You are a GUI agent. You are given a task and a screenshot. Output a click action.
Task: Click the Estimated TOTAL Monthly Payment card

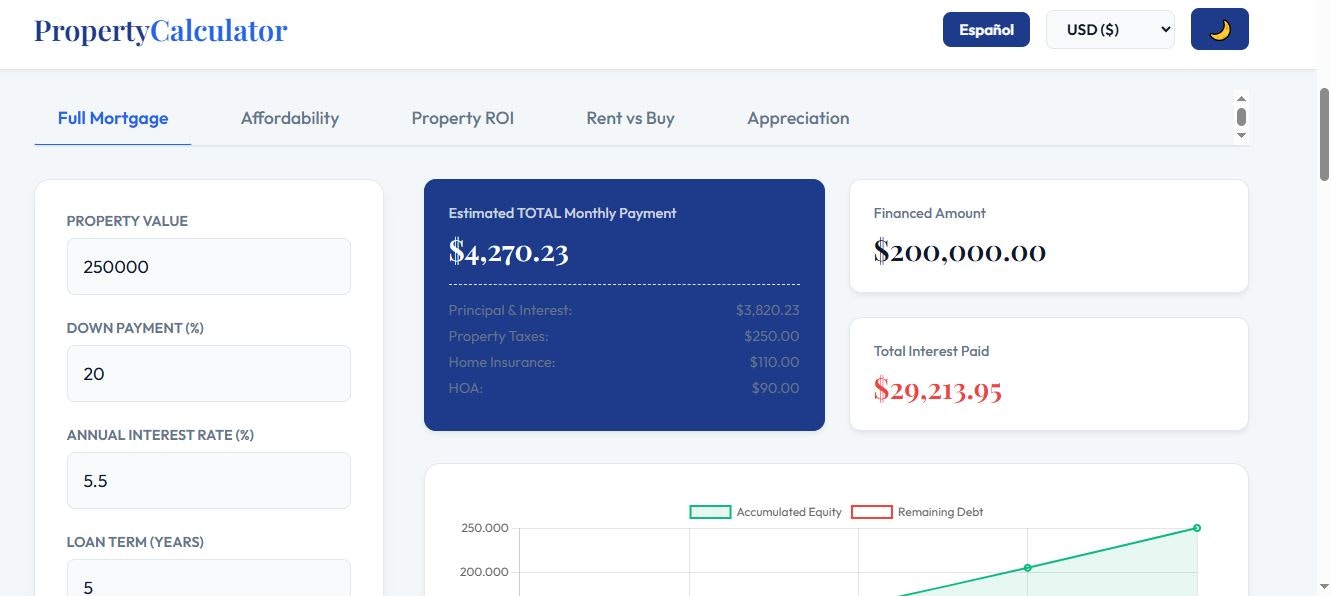pos(624,305)
